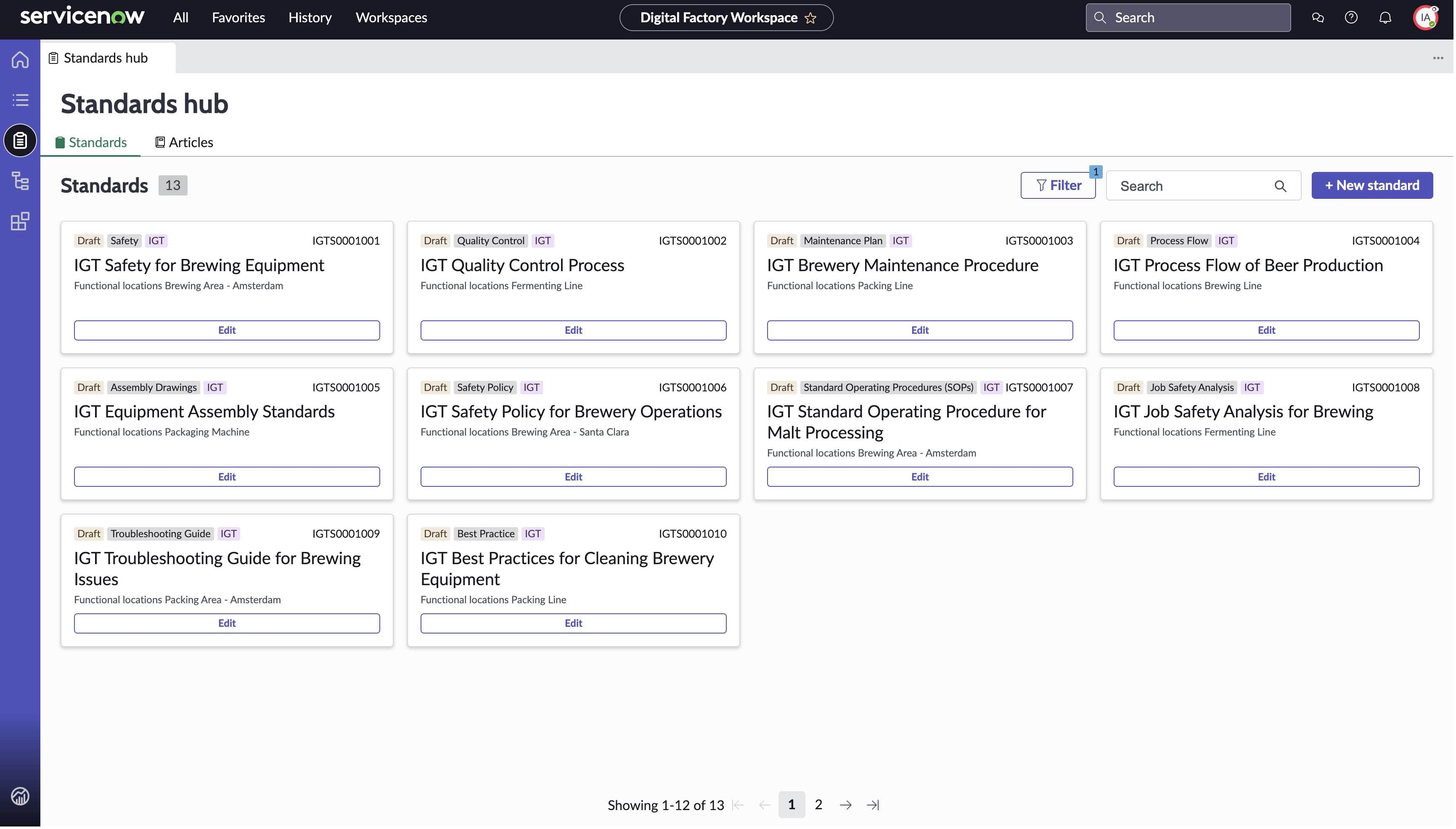This screenshot has width=1456, height=829.
Task: Focus the global Search field
Action: [1188, 18]
